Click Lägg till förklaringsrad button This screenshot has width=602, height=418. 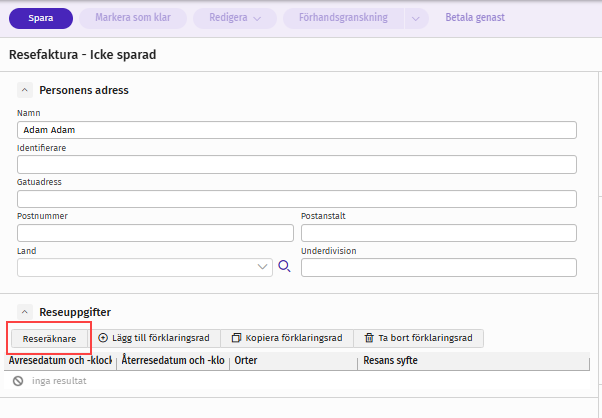[154, 338]
